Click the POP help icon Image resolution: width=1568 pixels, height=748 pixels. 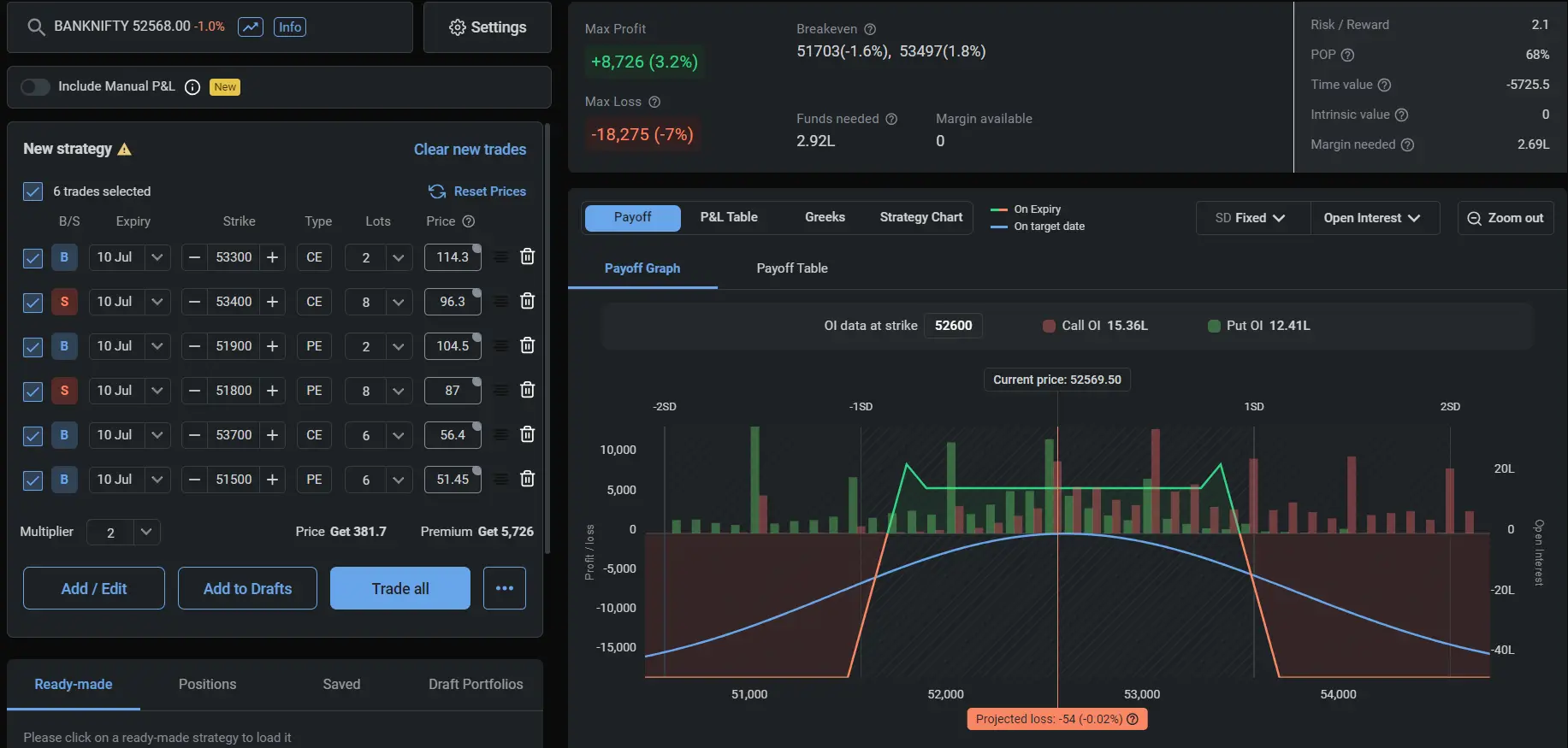pyautogui.click(x=1348, y=55)
